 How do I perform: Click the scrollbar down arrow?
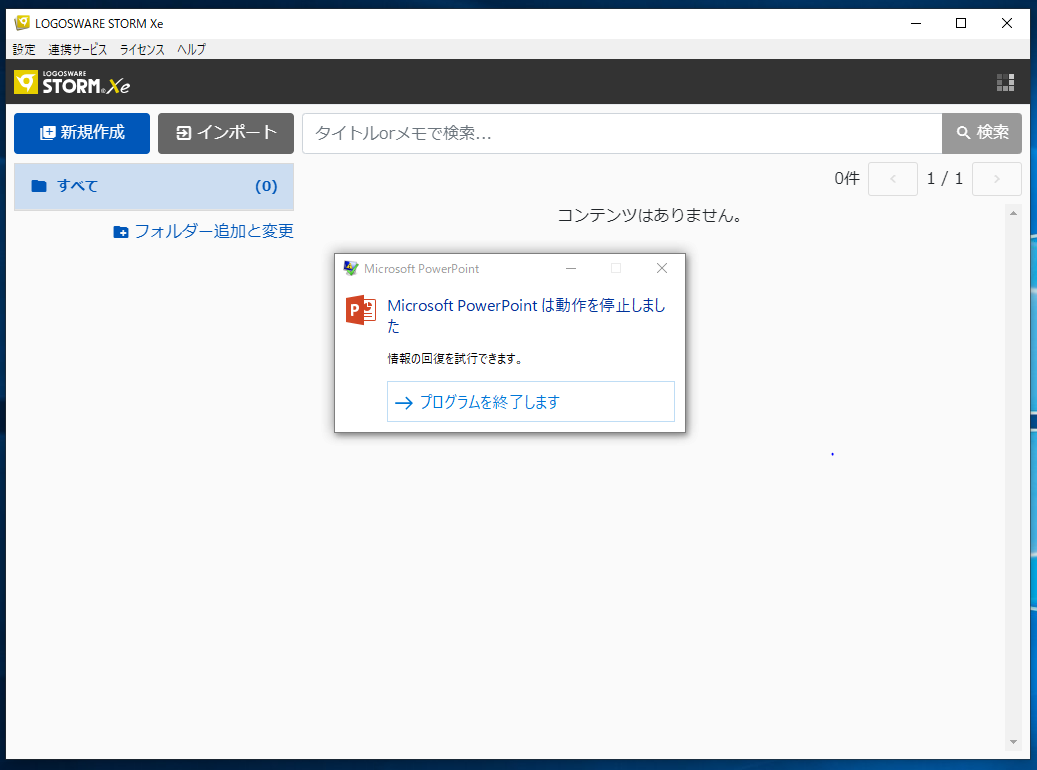(1013, 742)
